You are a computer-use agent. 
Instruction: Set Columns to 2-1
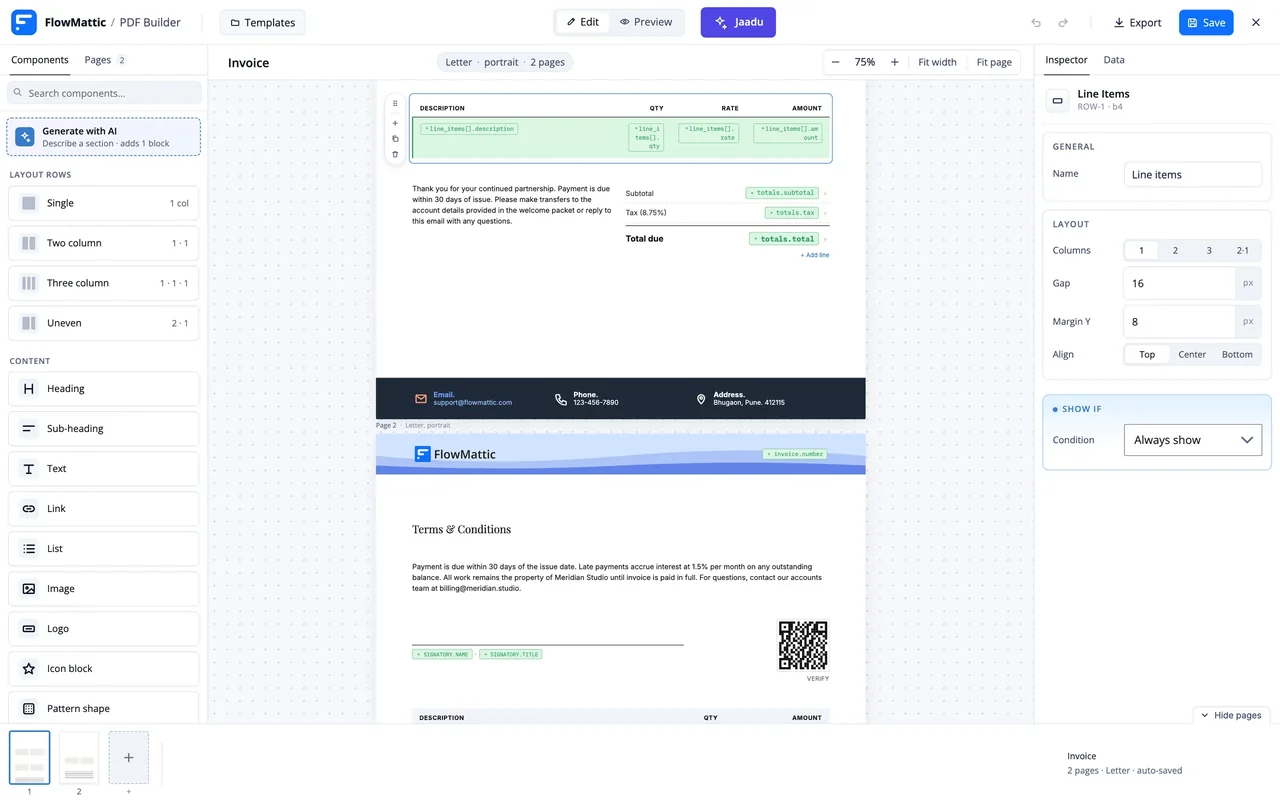tap(1243, 251)
